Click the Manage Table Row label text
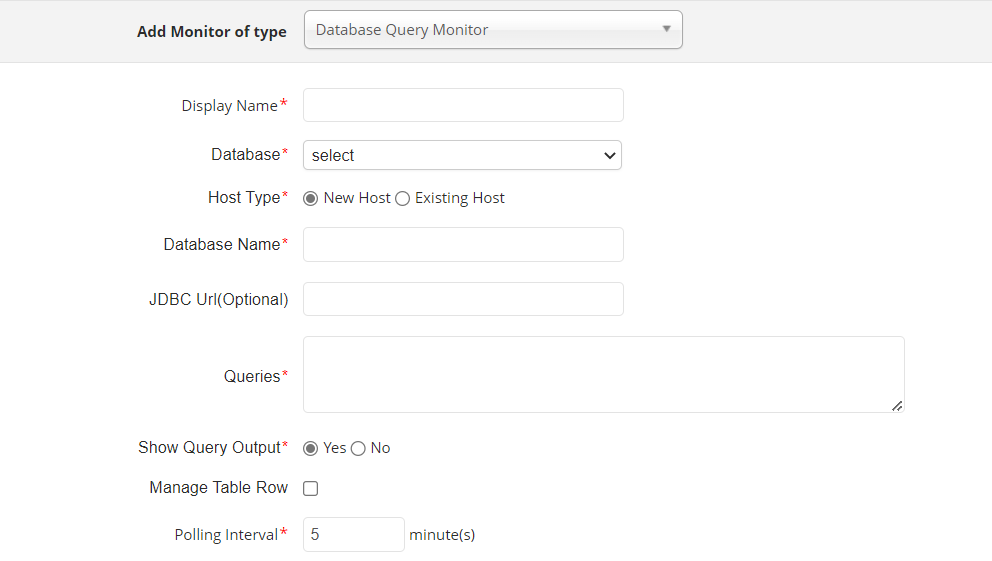Viewport: 992px width, 561px height. pos(218,488)
